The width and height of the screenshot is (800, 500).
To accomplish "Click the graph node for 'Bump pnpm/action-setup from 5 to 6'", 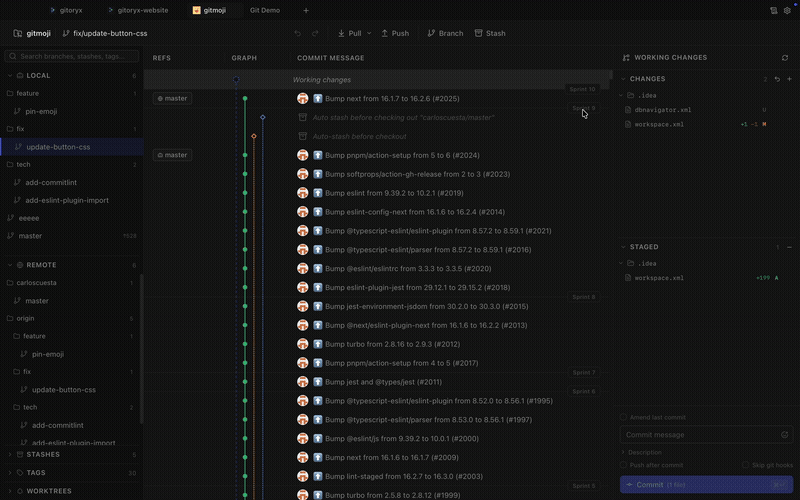I will click(x=245, y=155).
